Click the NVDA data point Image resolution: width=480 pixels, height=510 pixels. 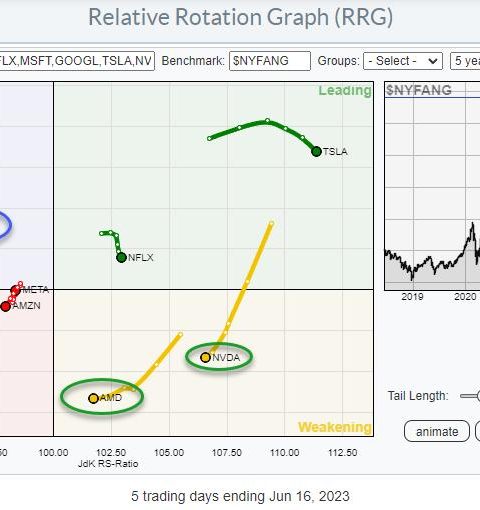point(205,357)
